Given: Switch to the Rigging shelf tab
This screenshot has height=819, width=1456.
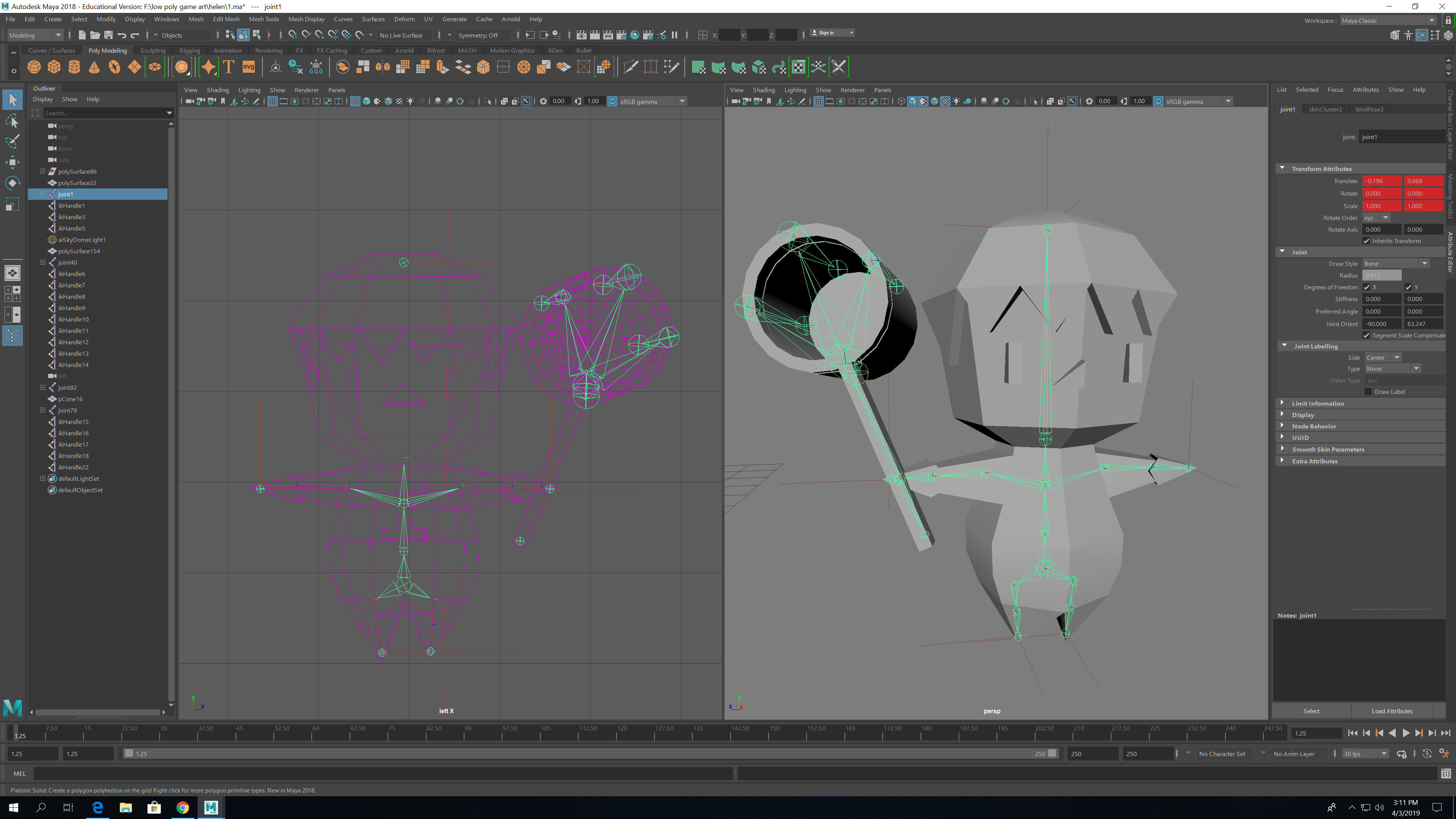Looking at the screenshot, I should 189,51.
